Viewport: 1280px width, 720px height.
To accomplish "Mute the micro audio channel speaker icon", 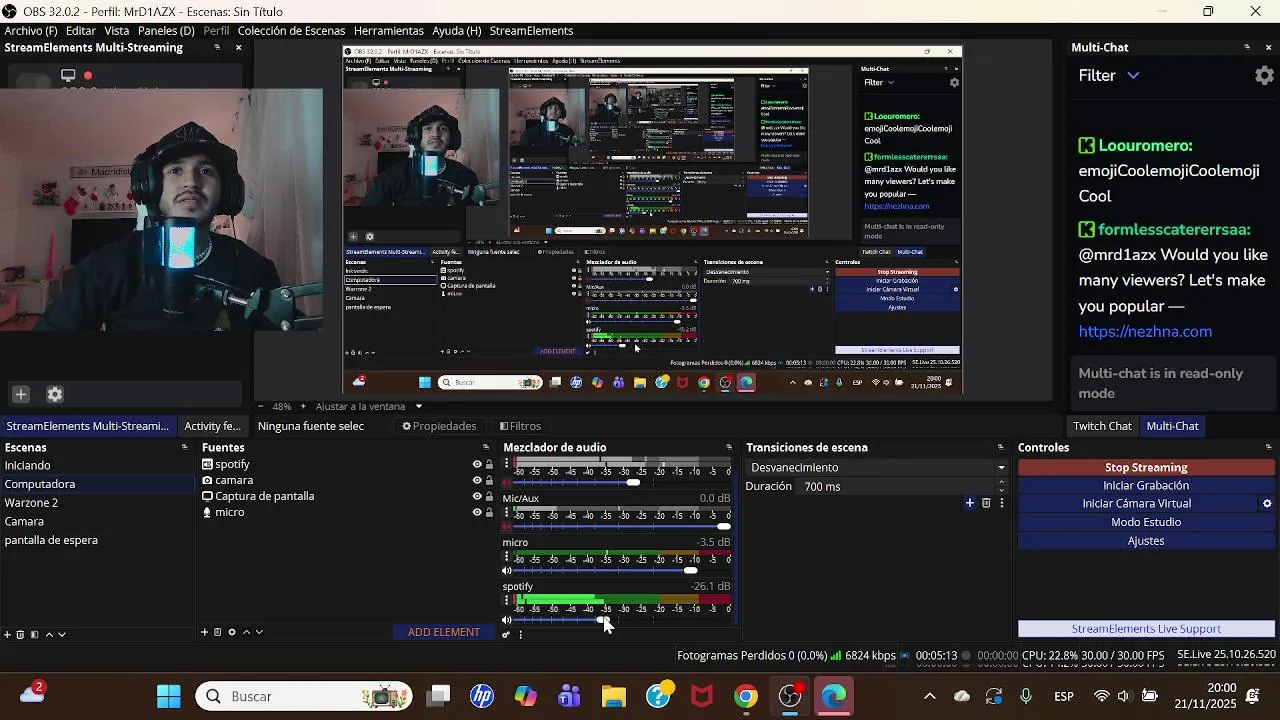I will tap(506, 571).
